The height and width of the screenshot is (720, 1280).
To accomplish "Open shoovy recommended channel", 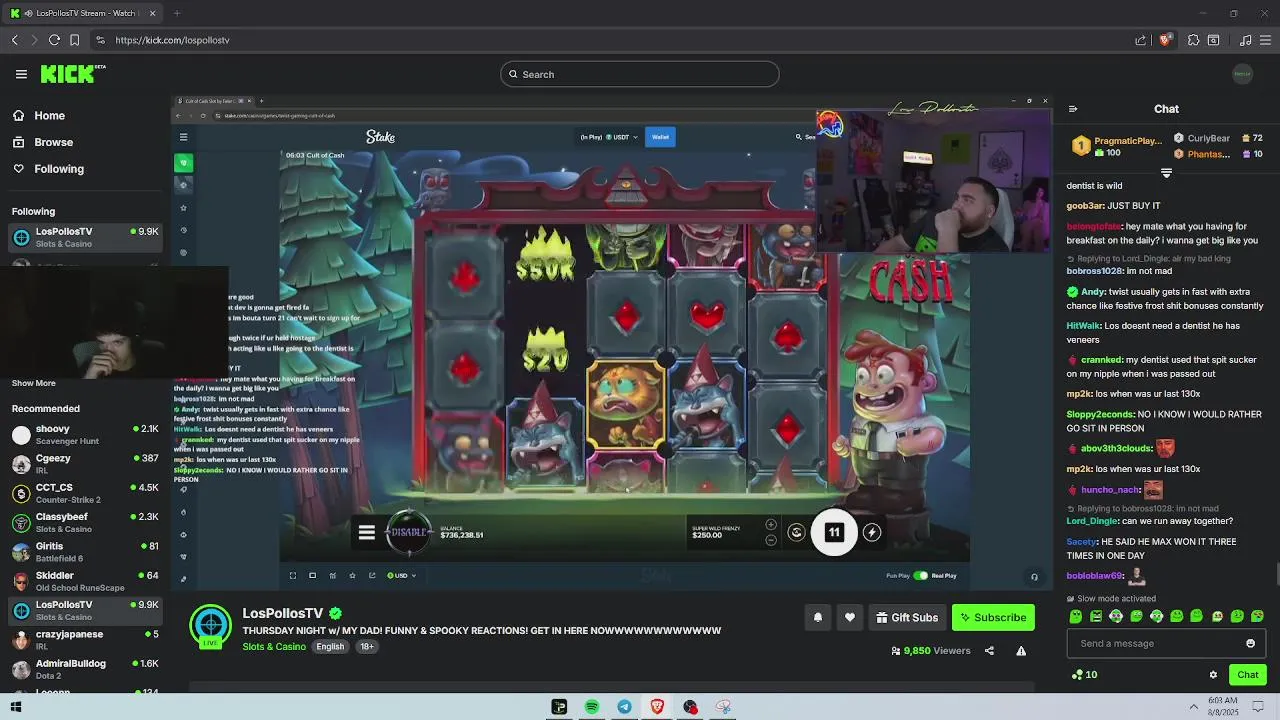I will pyautogui.click(x=85, y=435).
